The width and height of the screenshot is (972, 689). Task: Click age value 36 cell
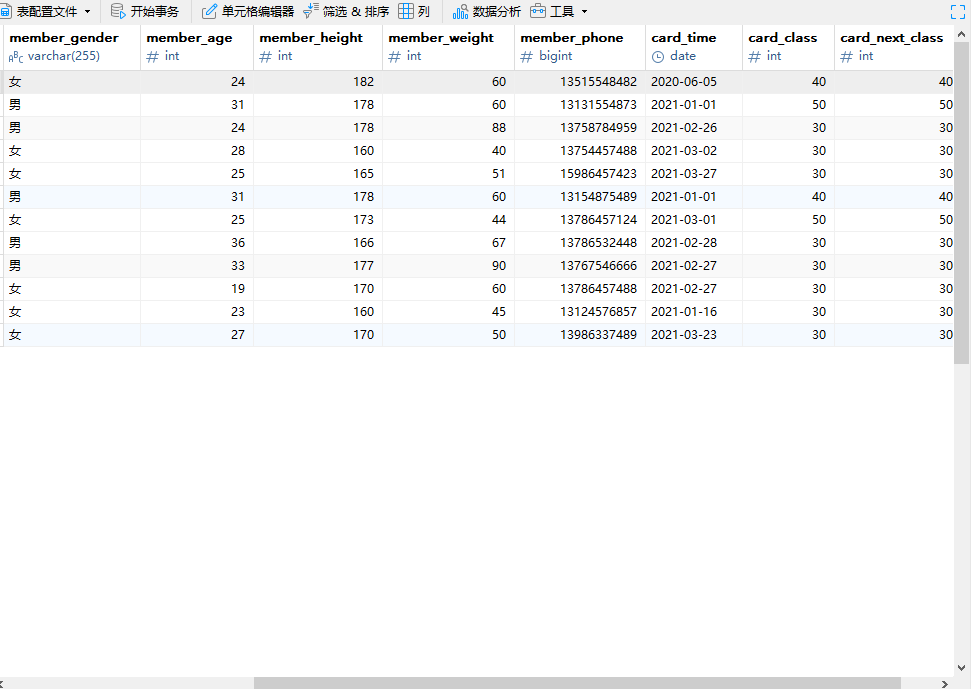click(x=197, y=242)
